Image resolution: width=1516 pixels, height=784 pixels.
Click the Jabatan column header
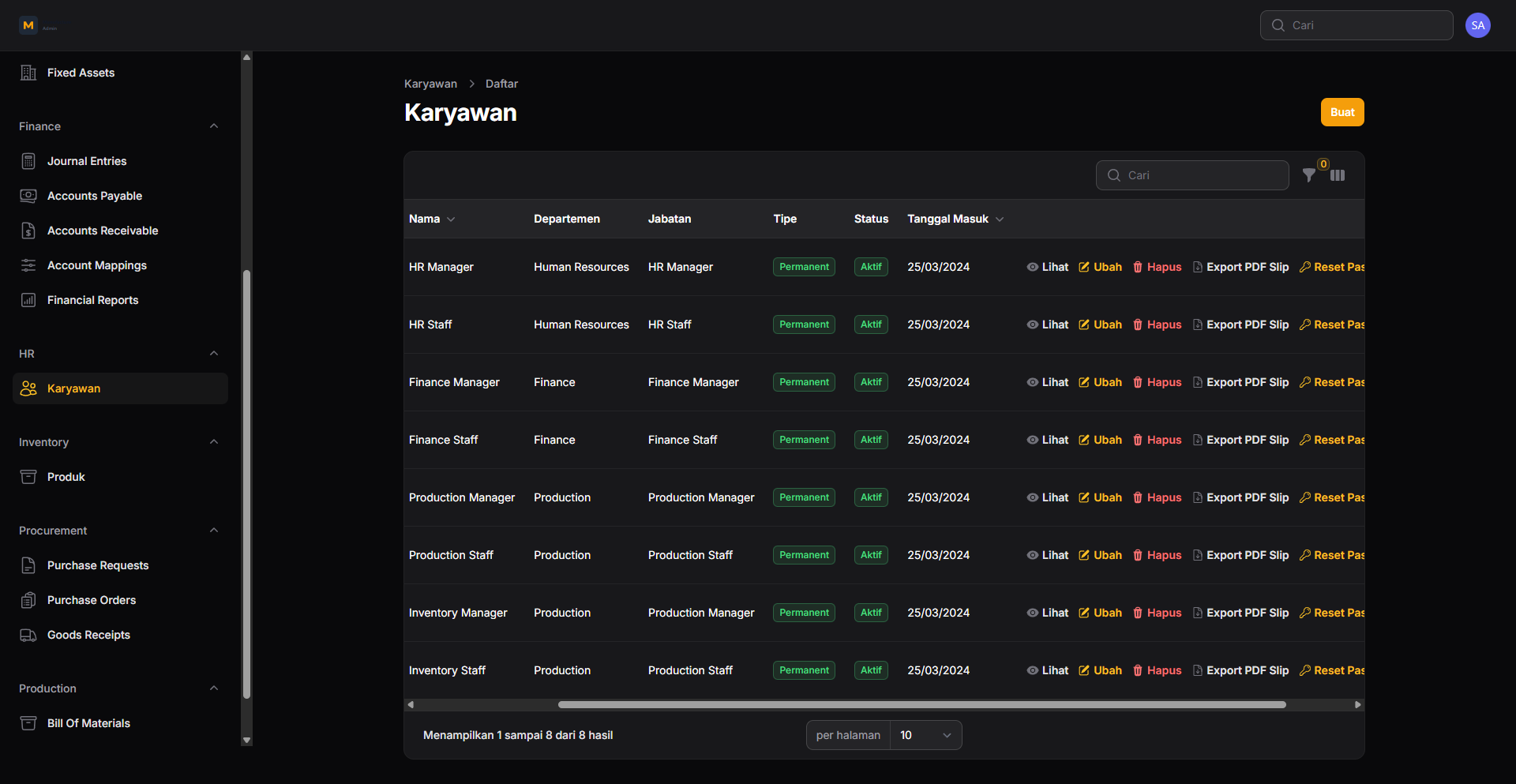[x=670, y=219]
